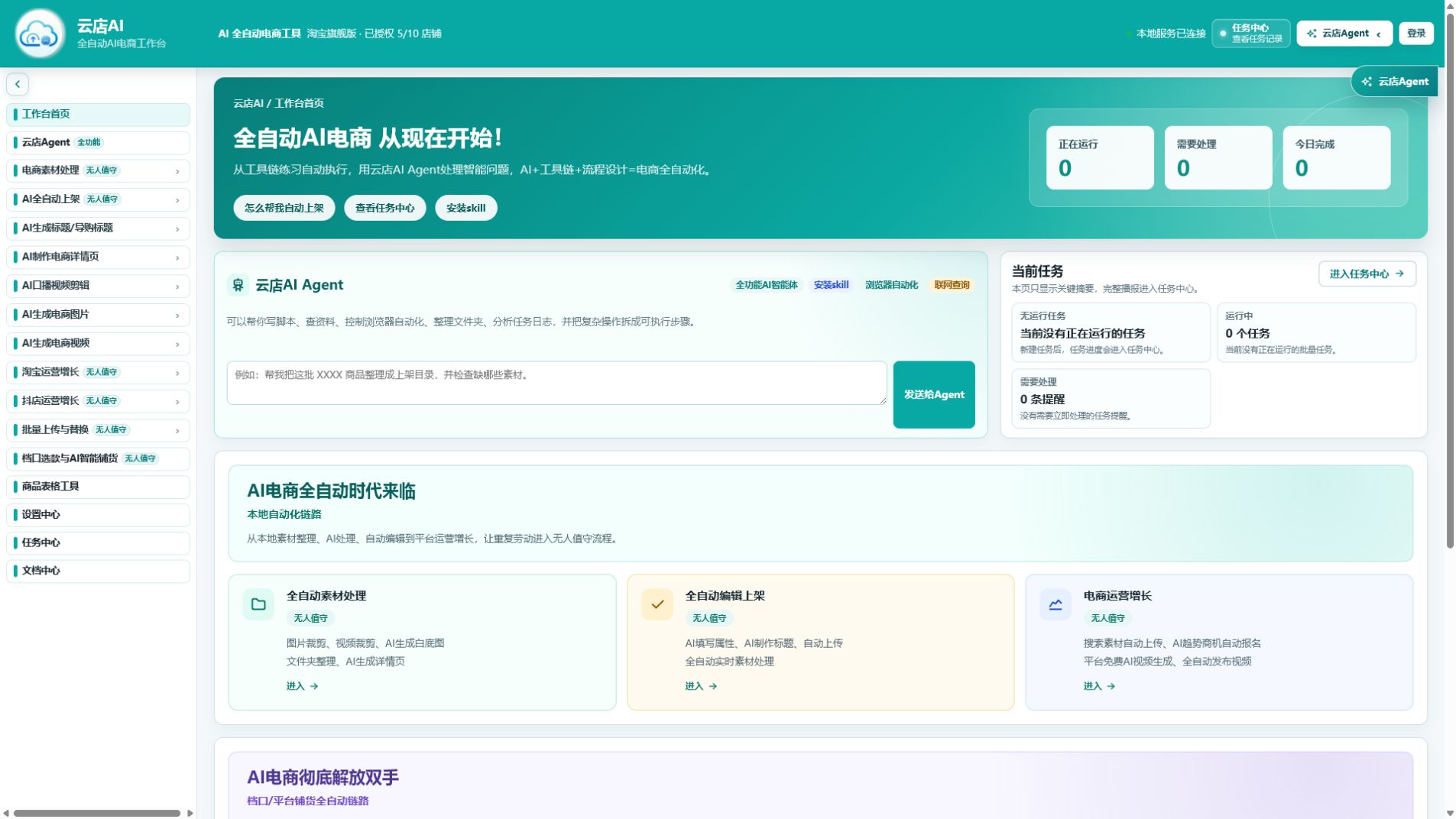Open 商品表格工具 in the sidebar

[98, 487]
